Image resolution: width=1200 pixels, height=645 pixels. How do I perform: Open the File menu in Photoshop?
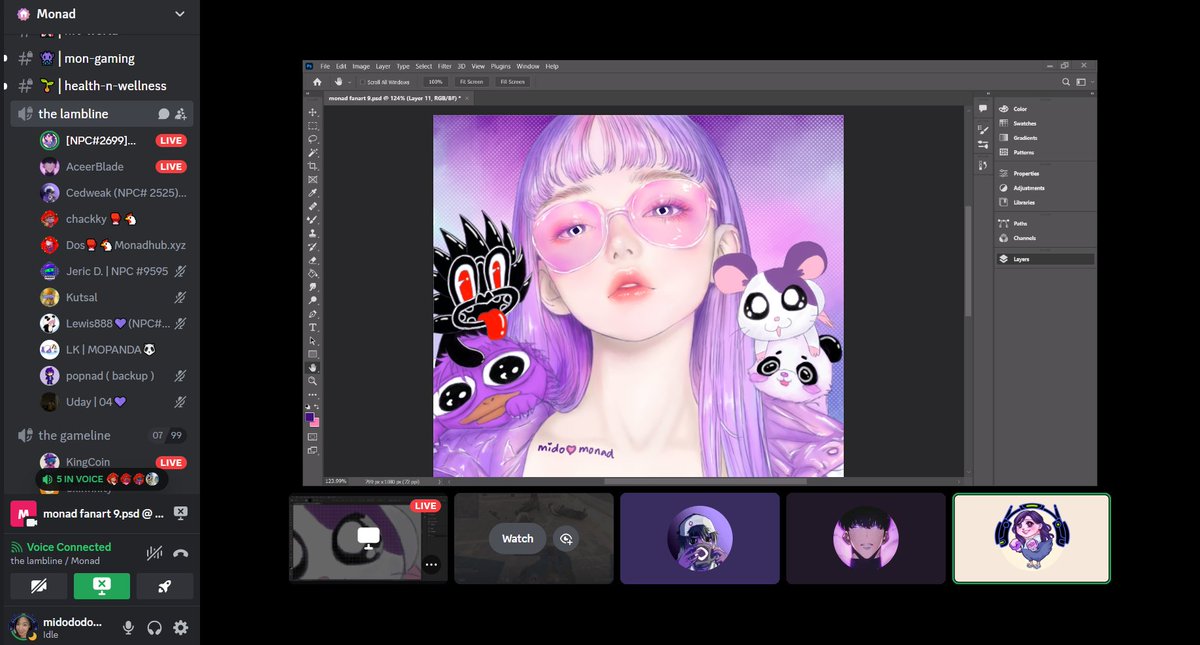pos(325,66)
